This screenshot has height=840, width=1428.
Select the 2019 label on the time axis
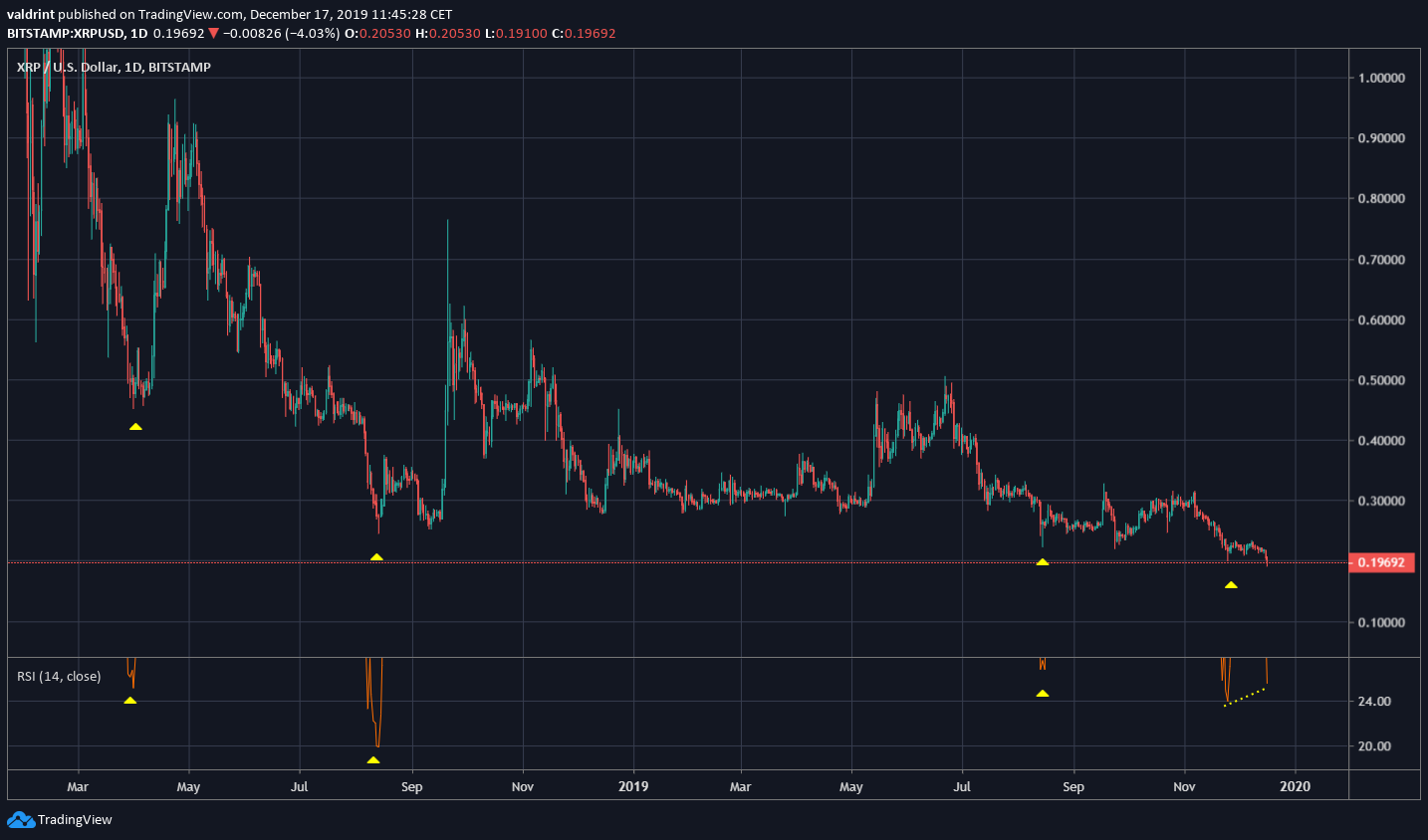click(x=634, y=786)
